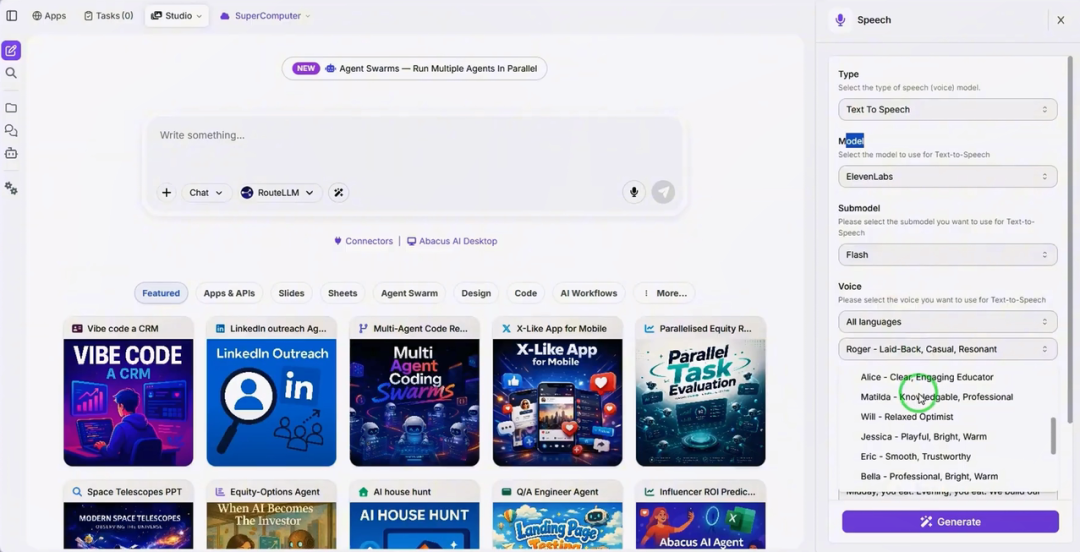Select the Design tab

pyautogui.click(x=476, y=293)
